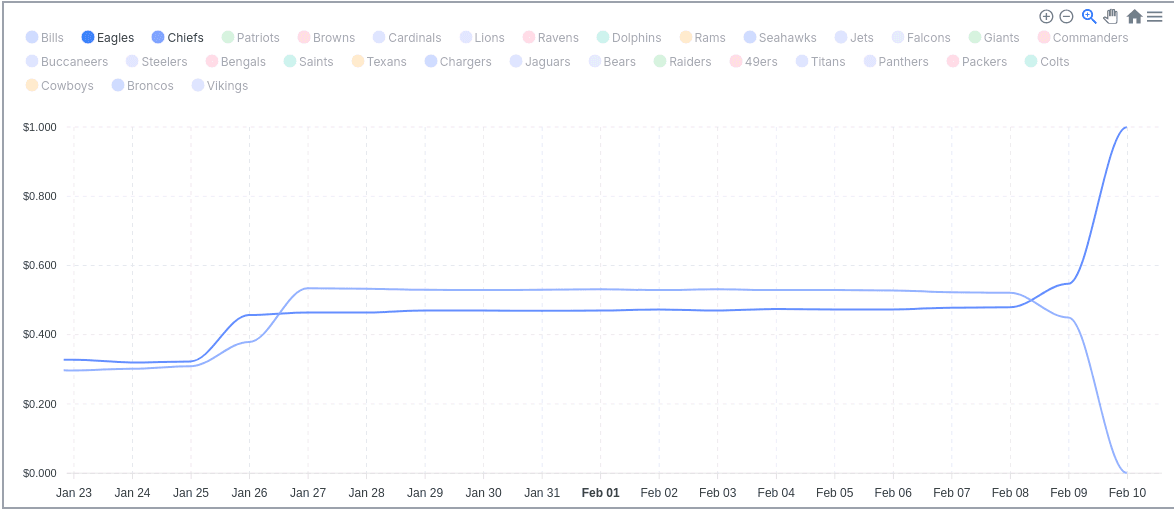Enable the Lions legend item
Image resolution: width=1174 pixels, height=511 pixels.
482,37
